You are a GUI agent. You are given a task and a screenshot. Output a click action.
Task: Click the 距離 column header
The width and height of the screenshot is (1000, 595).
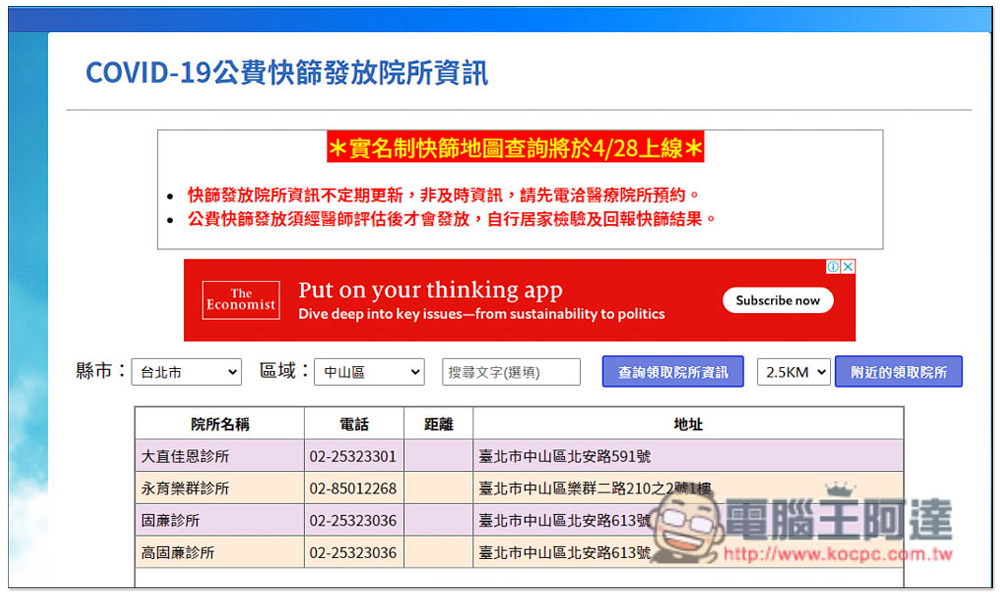click(x=438, y=424)
